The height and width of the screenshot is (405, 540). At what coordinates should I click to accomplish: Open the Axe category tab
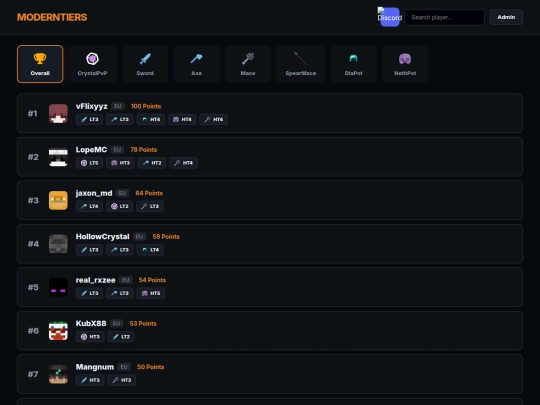[x=196, y=64]
